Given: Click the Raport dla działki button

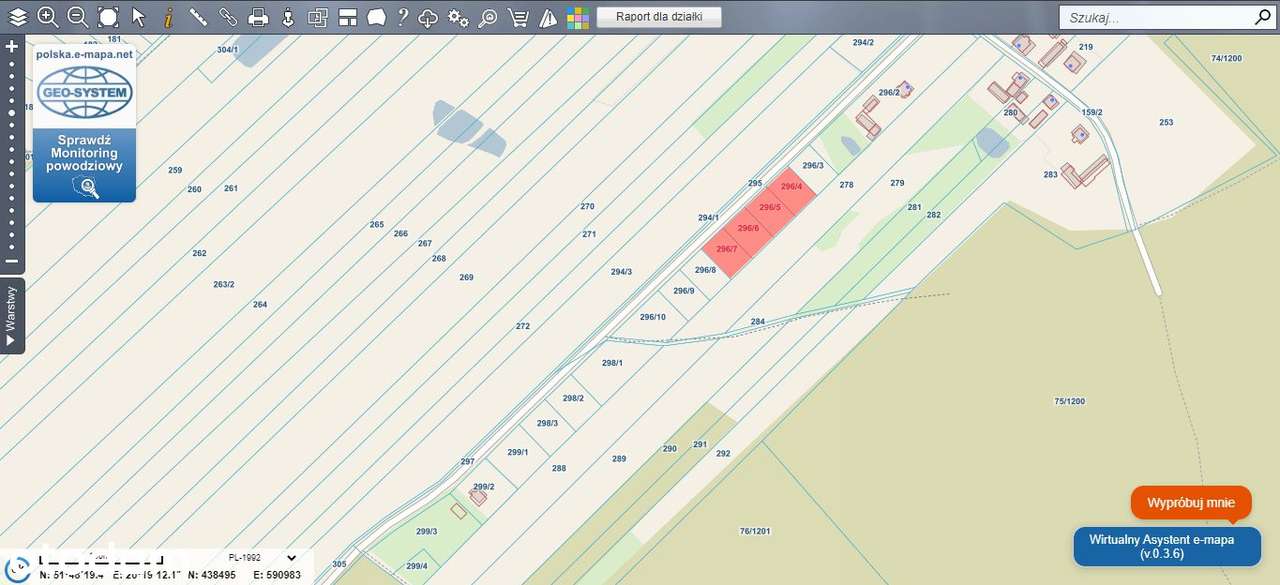Looking at the screenshot, I should [659, 17].
